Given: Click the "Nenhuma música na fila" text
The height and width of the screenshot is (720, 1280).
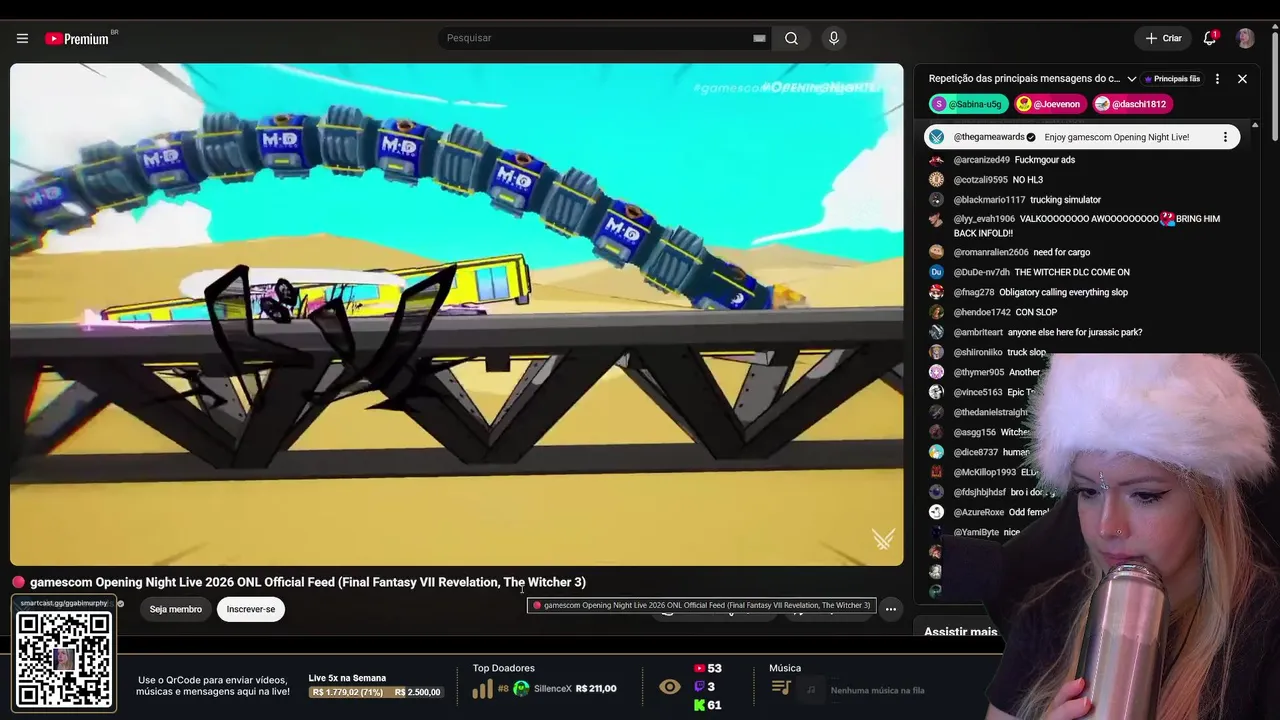Looking at the screenshot, I should coord(877,690).
